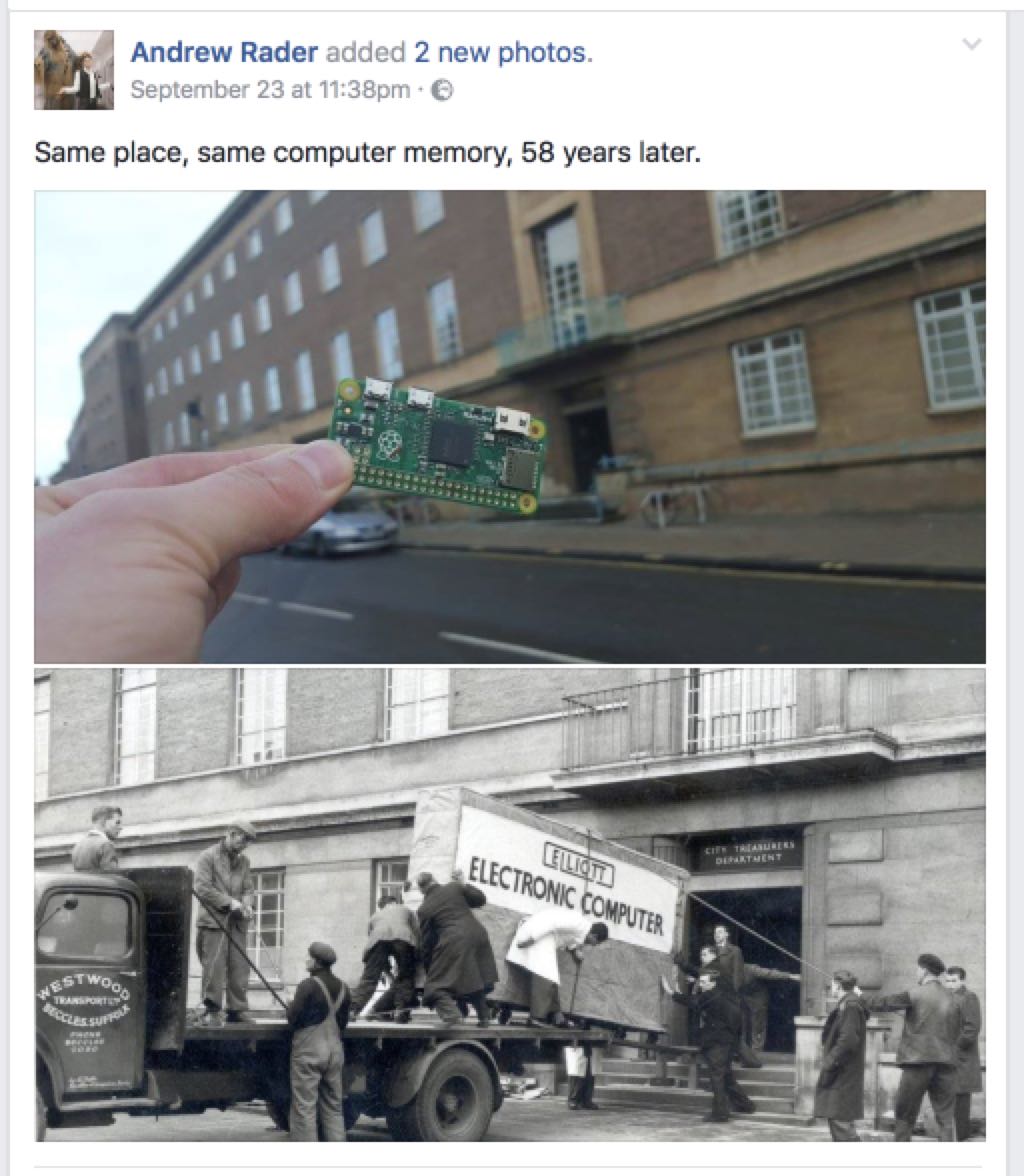Open the color photo of the brick building
The height and width of the screenshot is (1176, 1024).
(x=510, y=427)
